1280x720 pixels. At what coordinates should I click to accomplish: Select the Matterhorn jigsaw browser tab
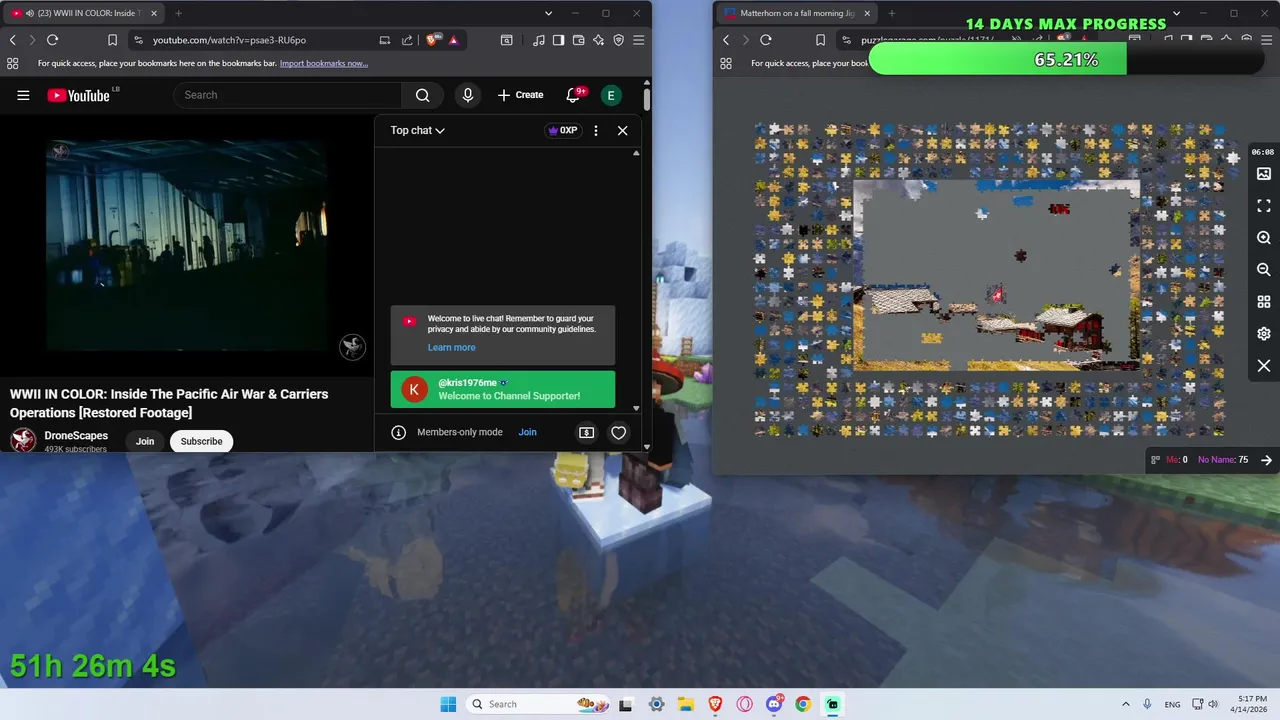(x=798, y=13)
